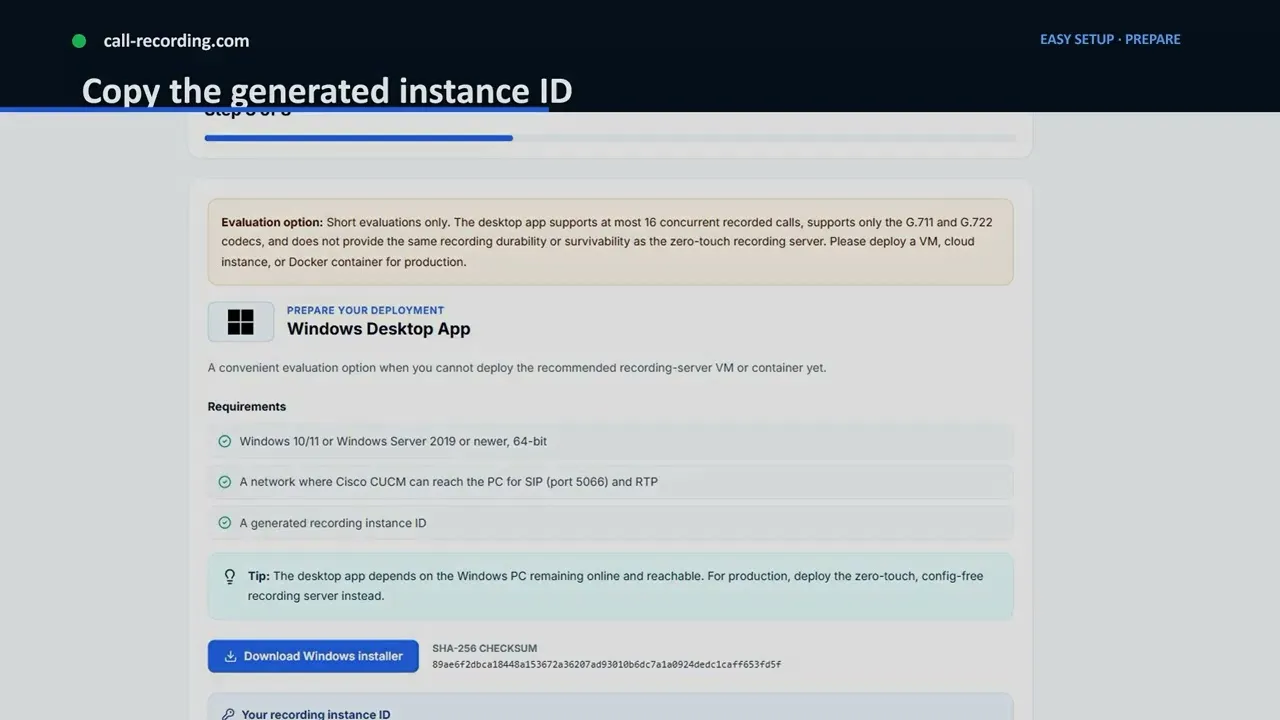Click the green status dot next to call-recording.com

[x=79, y=41]
